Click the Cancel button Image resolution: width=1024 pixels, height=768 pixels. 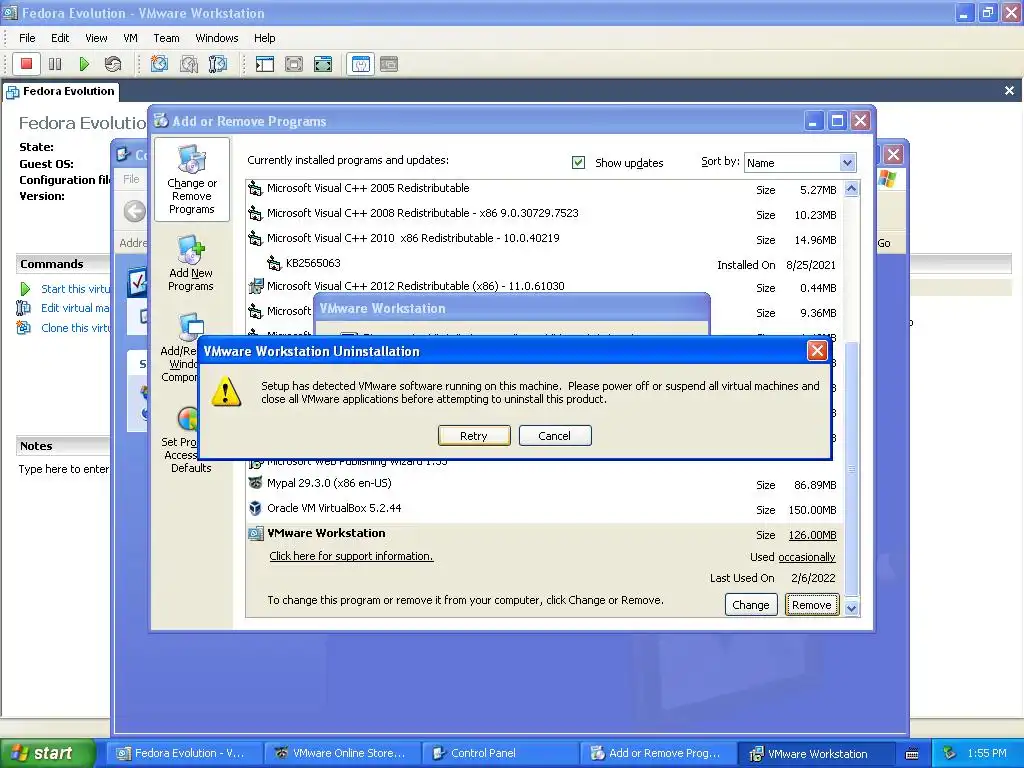(x=554, y=436)
